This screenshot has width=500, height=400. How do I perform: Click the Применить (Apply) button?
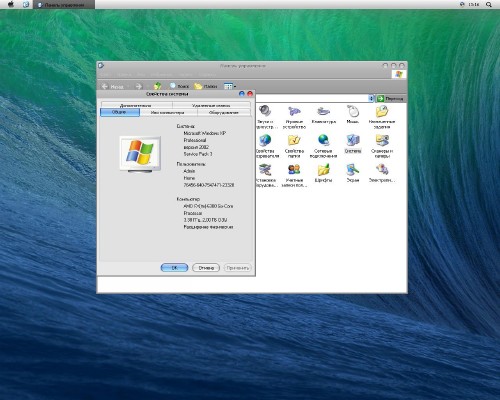click(238, 268)
